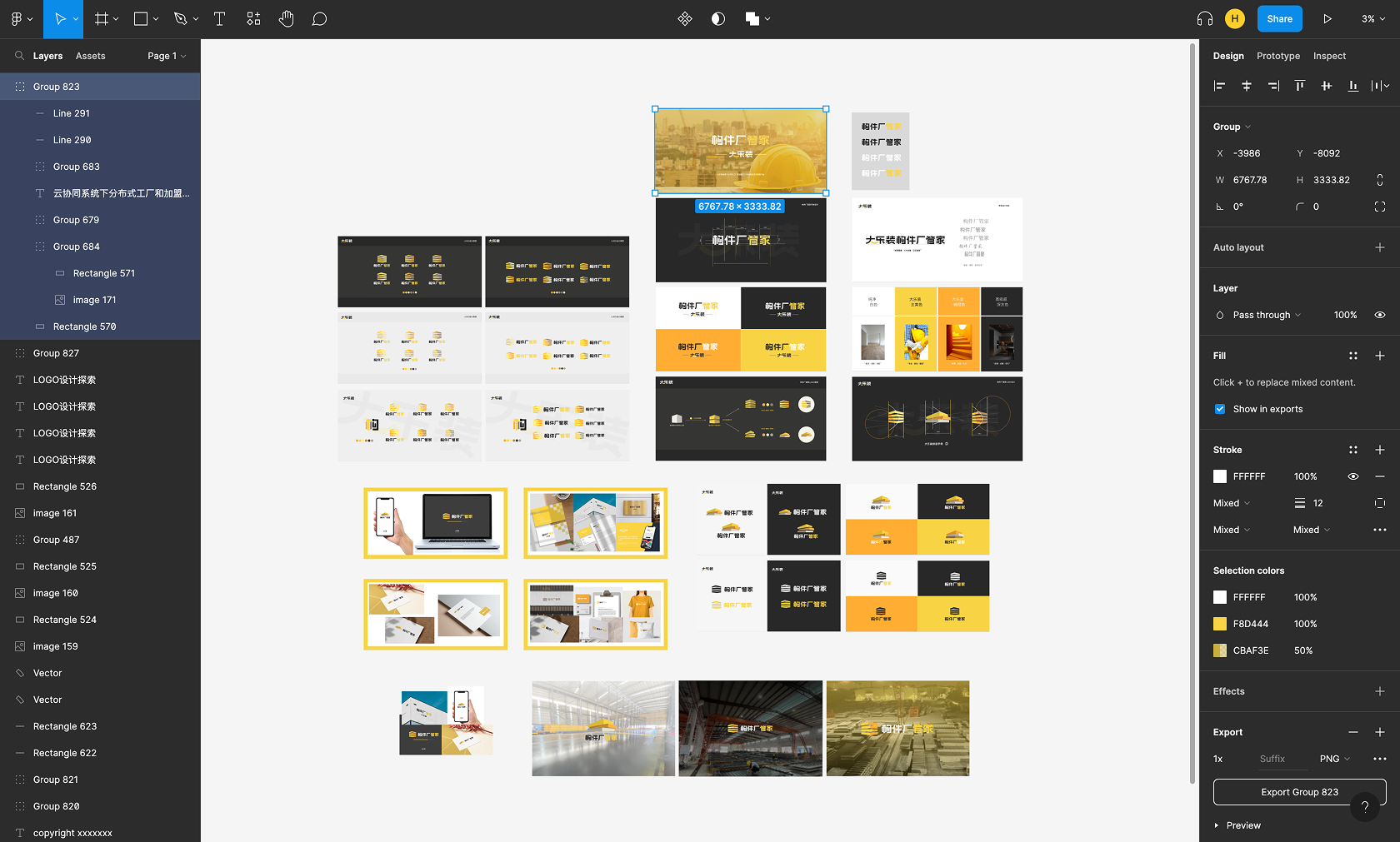Open help with question mark button
1400x842 pixels.
point(1365,806)
